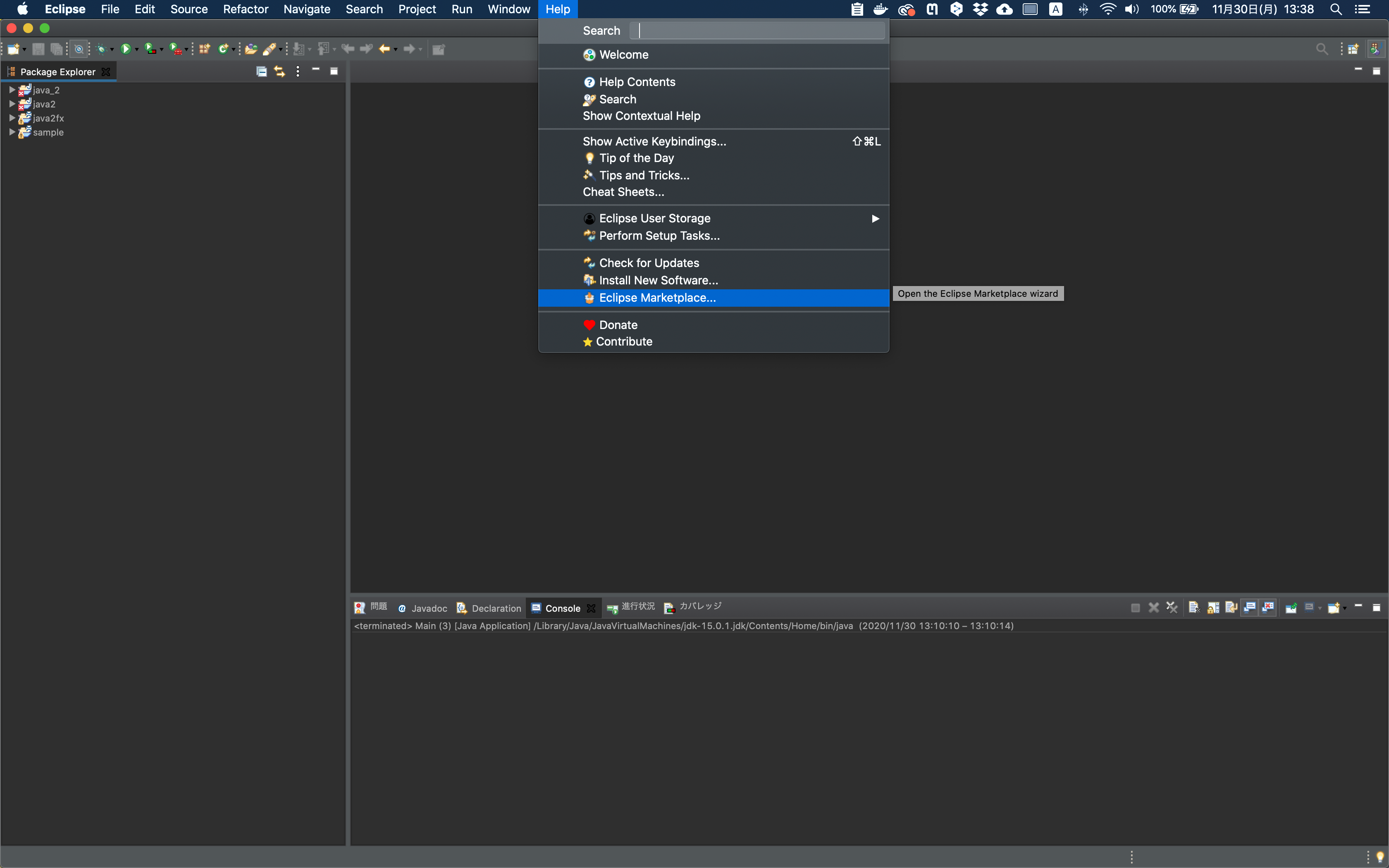
Task: Click the green Run button in toolbar
Action: (126, 49)
